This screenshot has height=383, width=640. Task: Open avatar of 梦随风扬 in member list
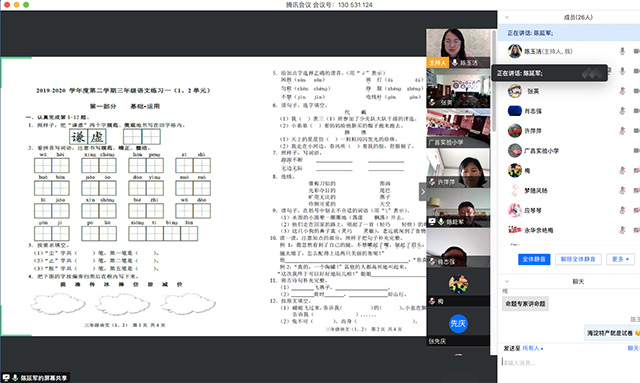coord(515,190)
